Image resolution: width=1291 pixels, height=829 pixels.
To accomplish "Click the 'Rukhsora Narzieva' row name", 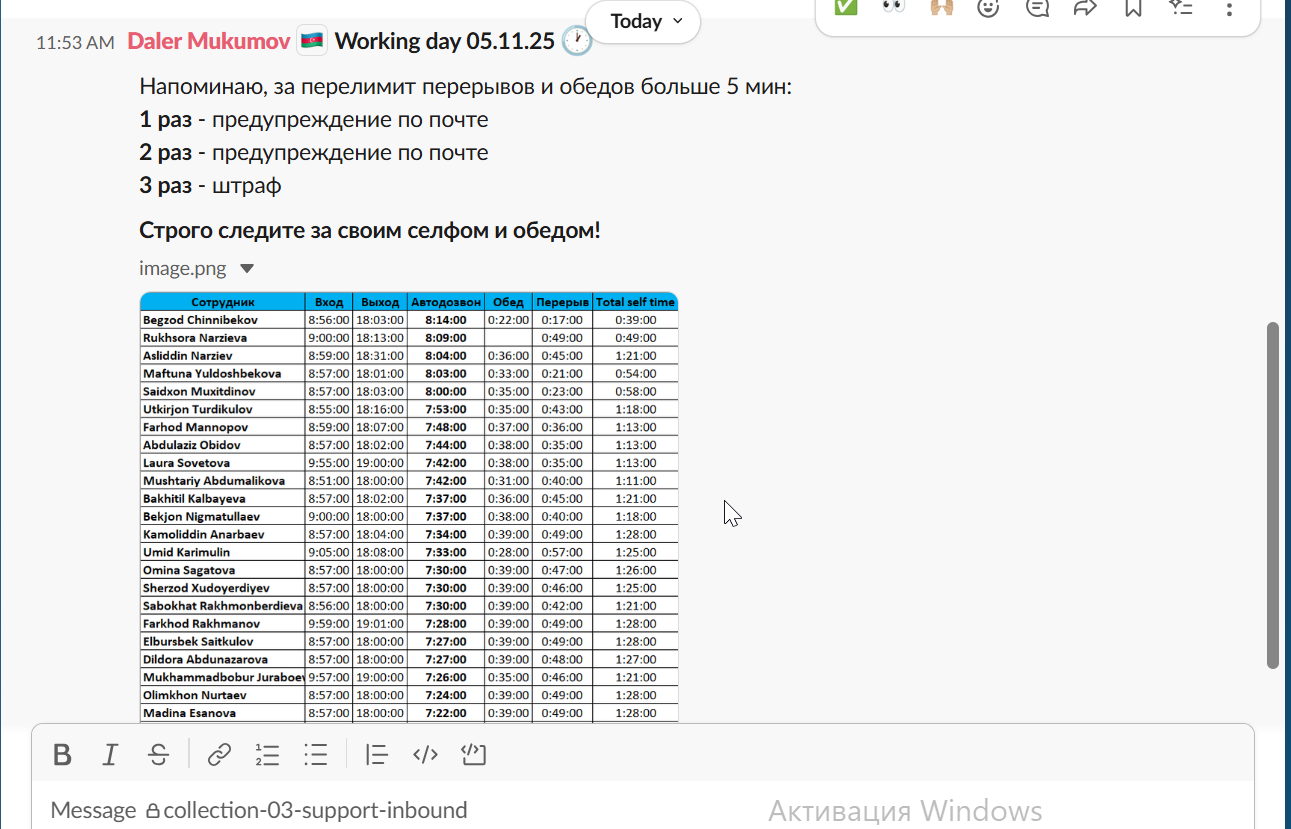I will click(194, 338).
